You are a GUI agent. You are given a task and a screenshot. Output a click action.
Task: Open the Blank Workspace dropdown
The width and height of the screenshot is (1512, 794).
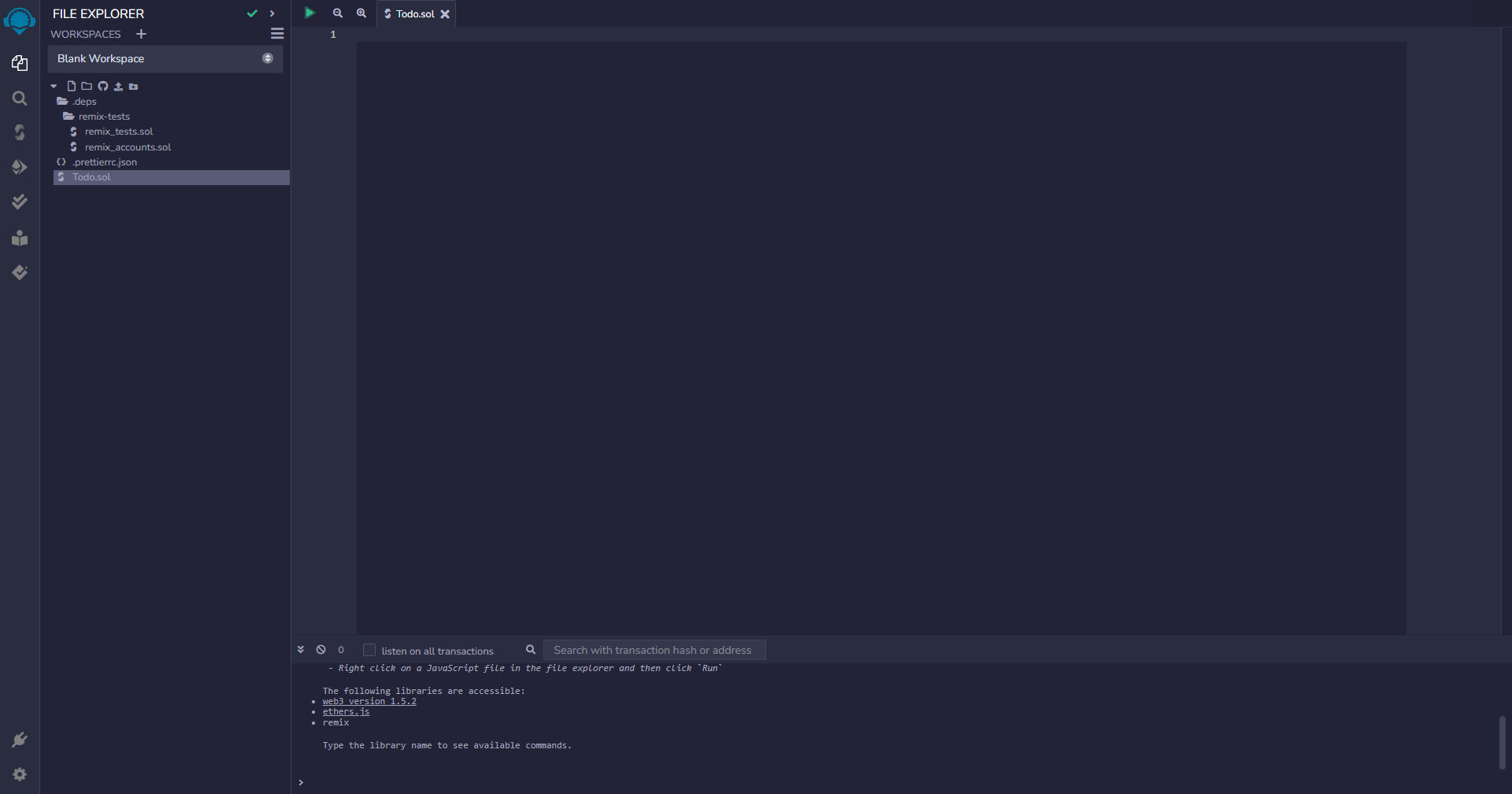point(165,59)
